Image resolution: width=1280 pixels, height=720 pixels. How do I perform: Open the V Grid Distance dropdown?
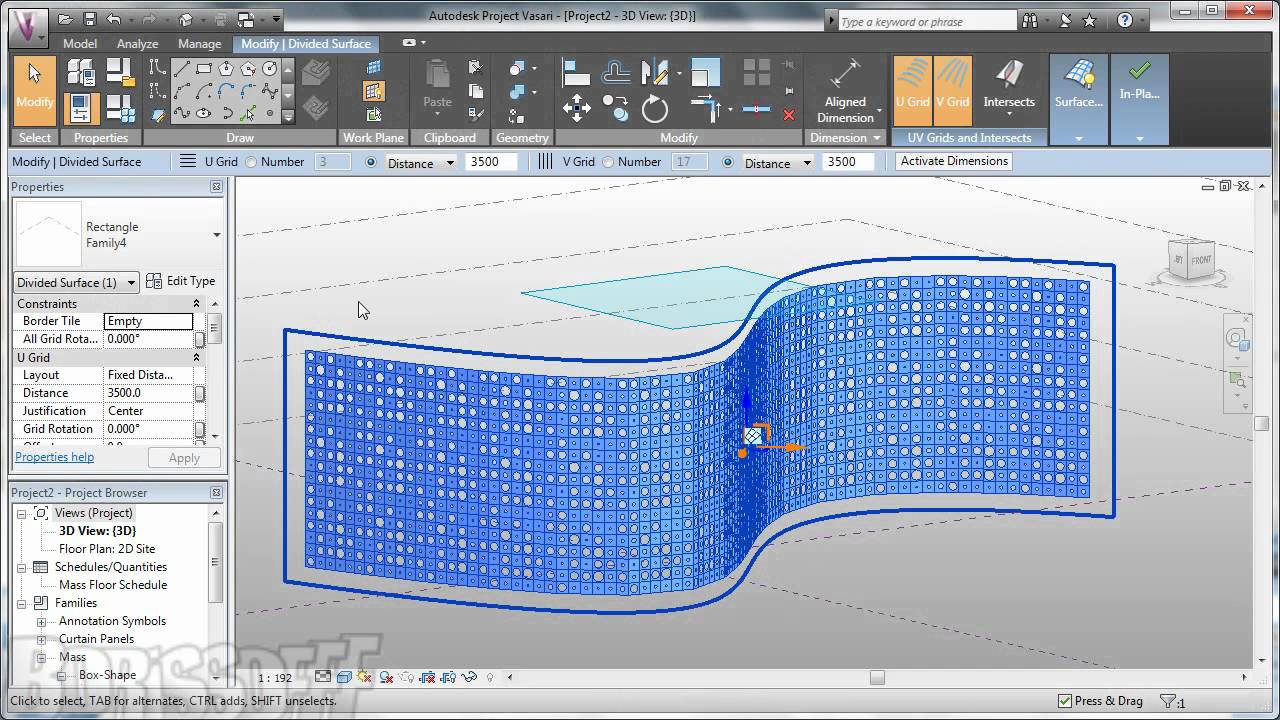[x=777, y=162]
